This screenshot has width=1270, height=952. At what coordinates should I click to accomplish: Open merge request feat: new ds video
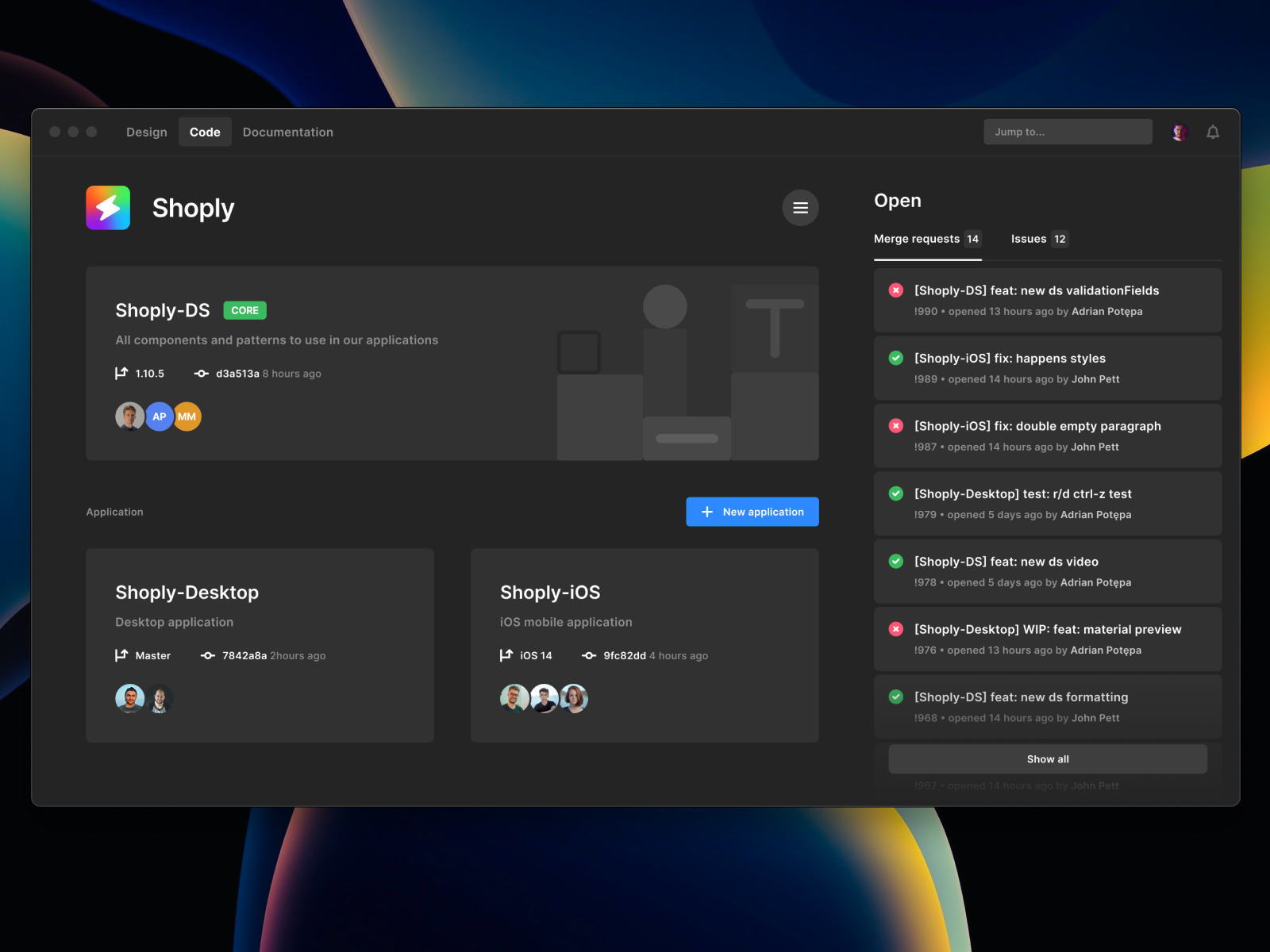(1048, 571)
